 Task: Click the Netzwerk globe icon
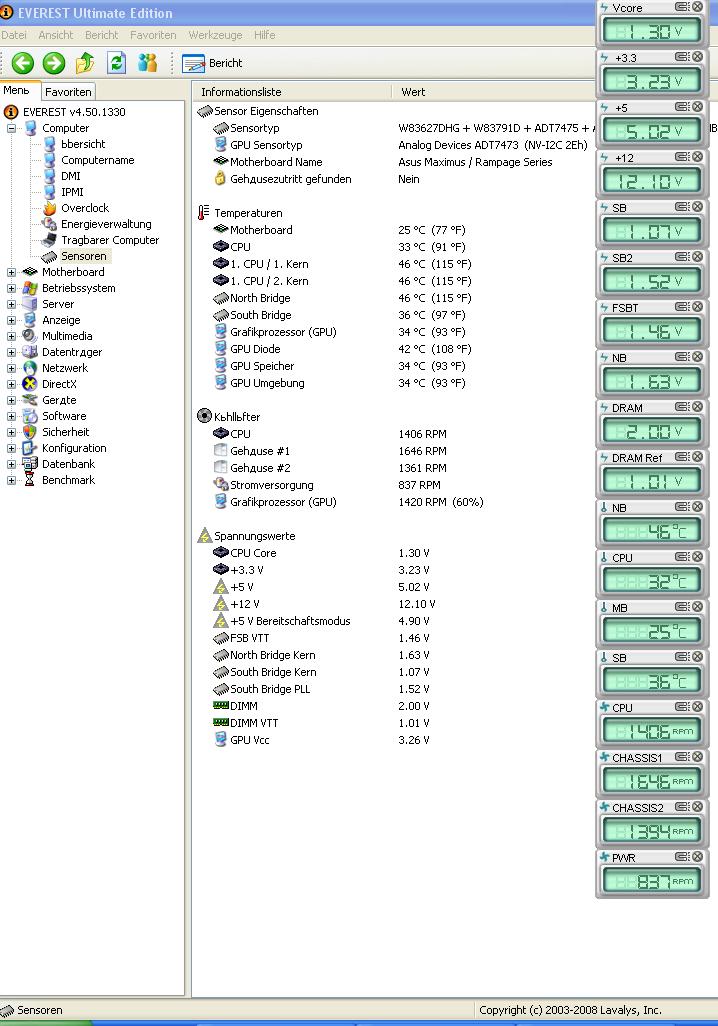click(29, 368)
